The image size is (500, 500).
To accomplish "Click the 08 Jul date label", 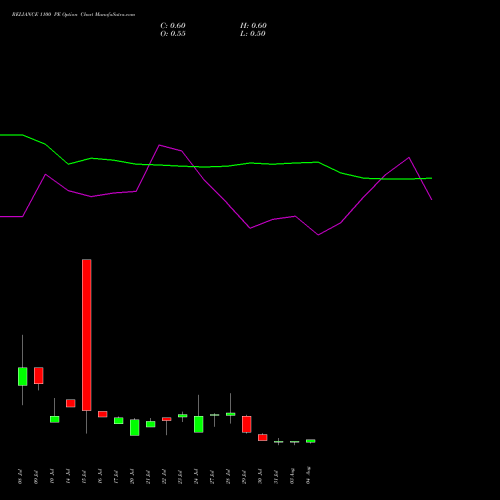I will click(x=20, y=476).
